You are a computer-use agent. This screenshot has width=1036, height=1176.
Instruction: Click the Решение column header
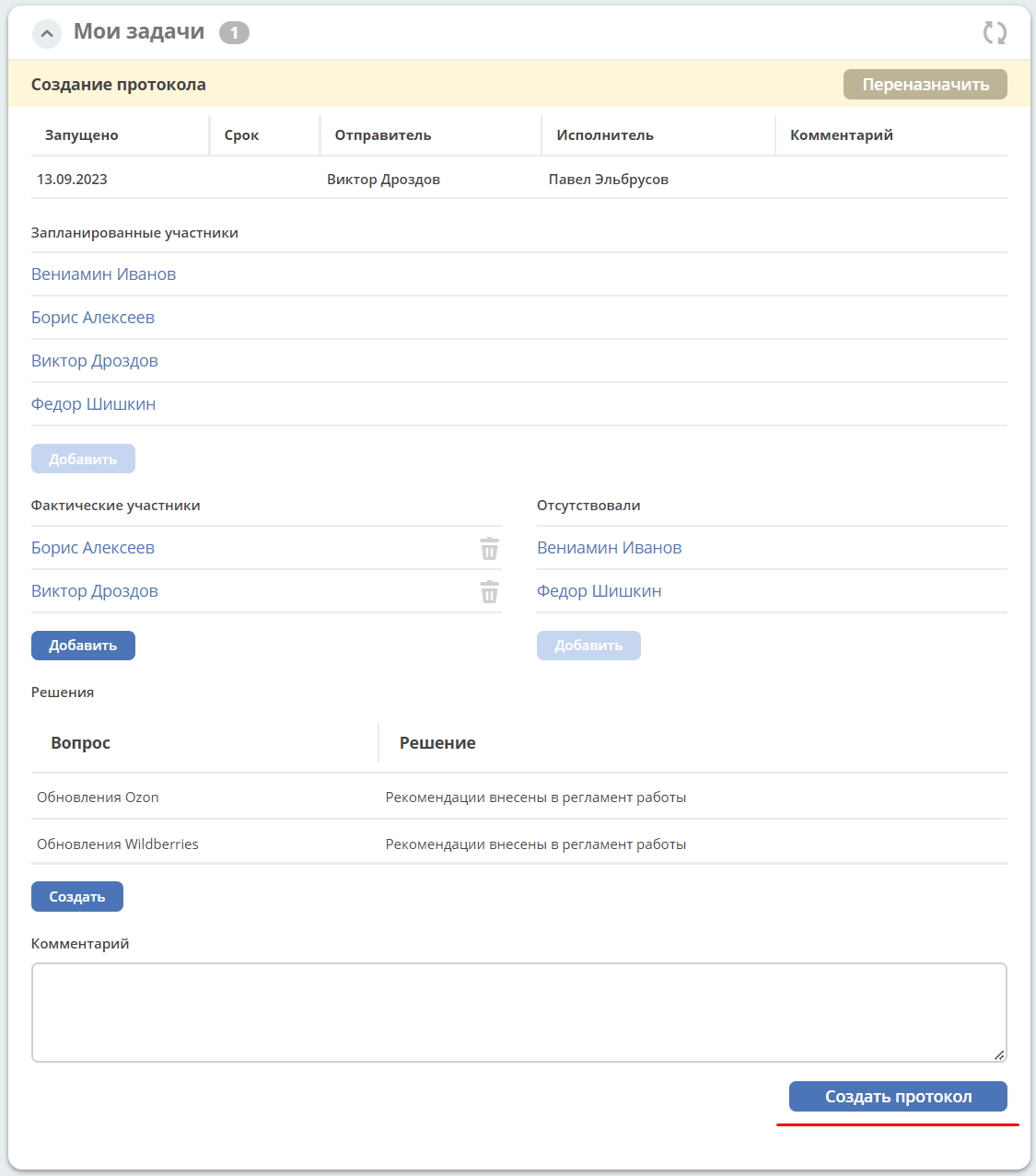[x=437, y=743]
